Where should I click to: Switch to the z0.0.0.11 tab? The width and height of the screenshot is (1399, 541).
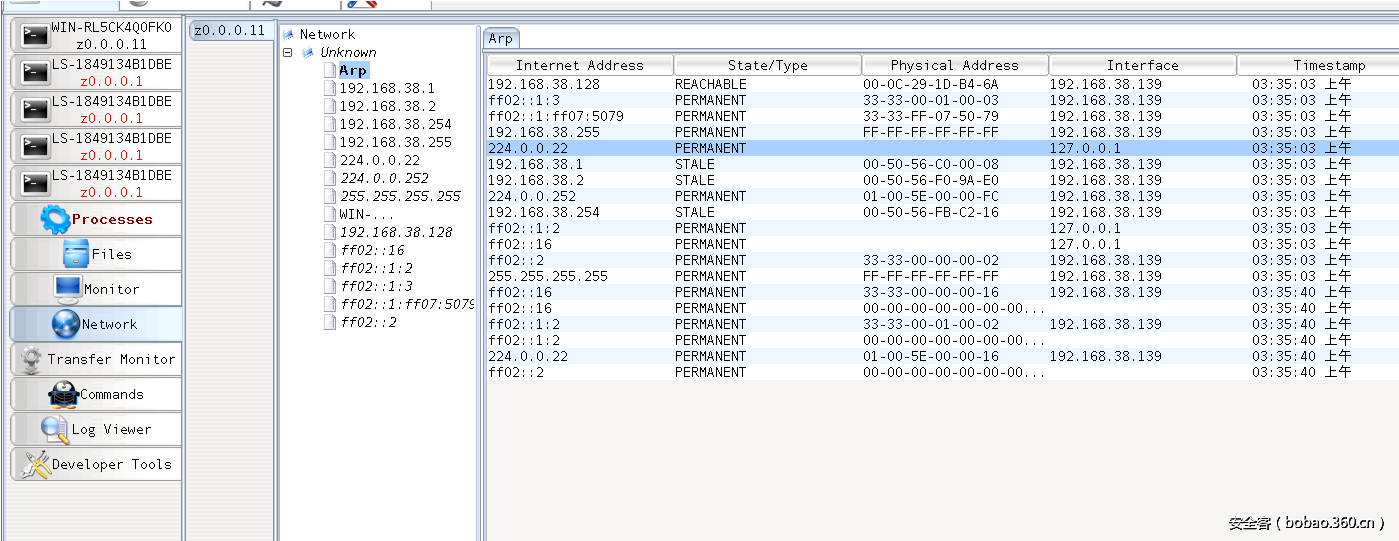[230, 30]
